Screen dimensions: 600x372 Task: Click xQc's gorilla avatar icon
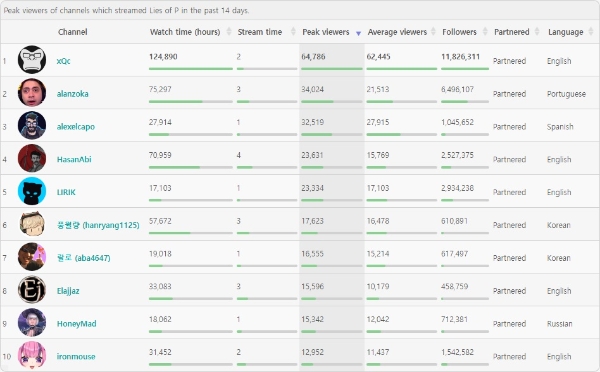(x=32, y=60)
